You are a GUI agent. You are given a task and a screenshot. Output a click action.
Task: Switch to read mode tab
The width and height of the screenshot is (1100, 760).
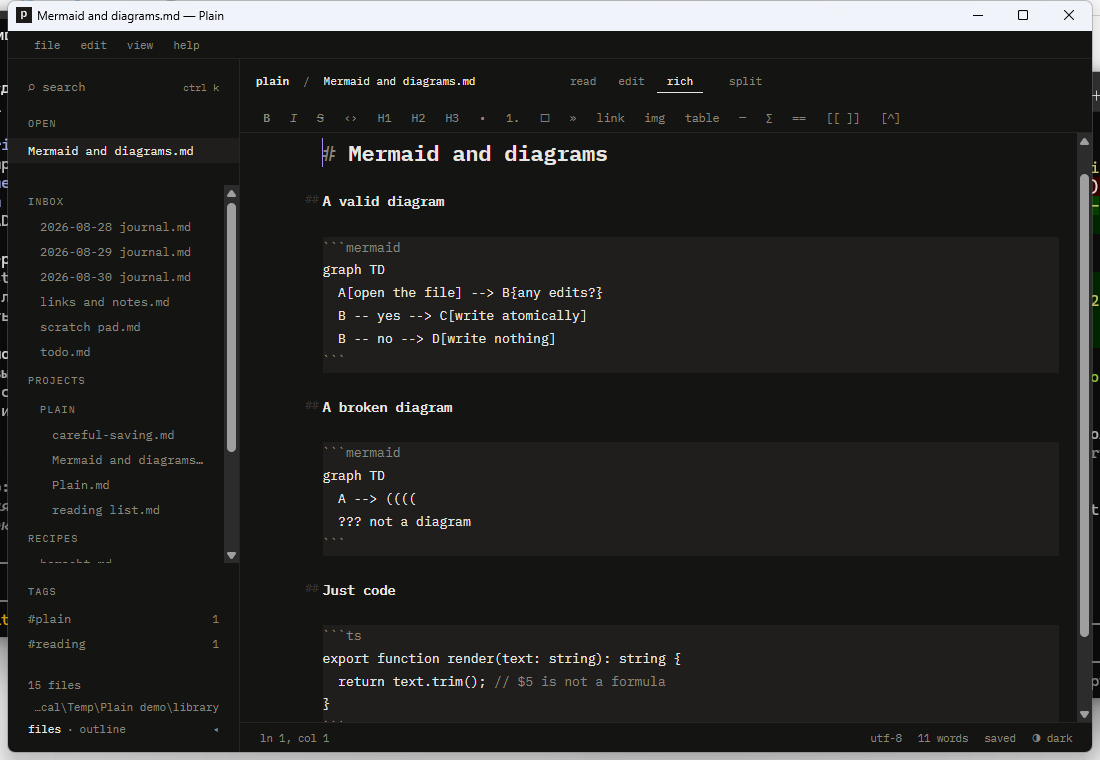(583, 81)
